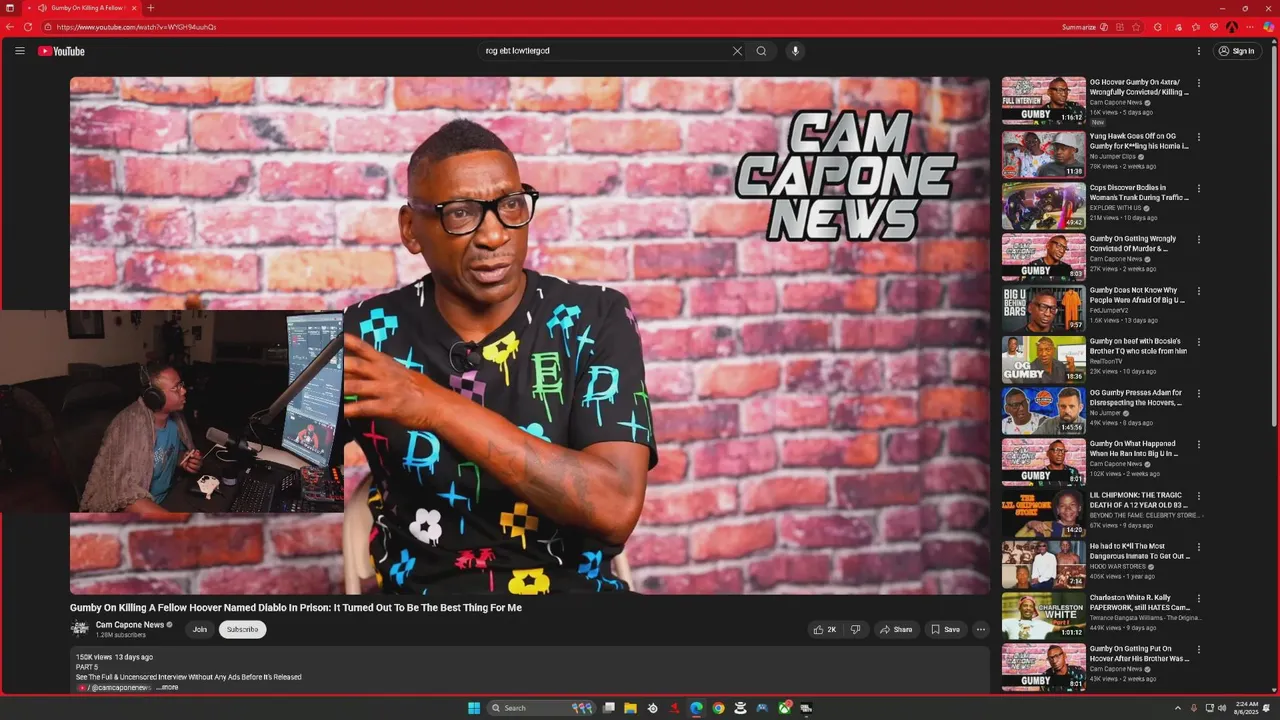This screenshot has height=720, width=1280.
Task: Go back in the browser
Action: 9,27
